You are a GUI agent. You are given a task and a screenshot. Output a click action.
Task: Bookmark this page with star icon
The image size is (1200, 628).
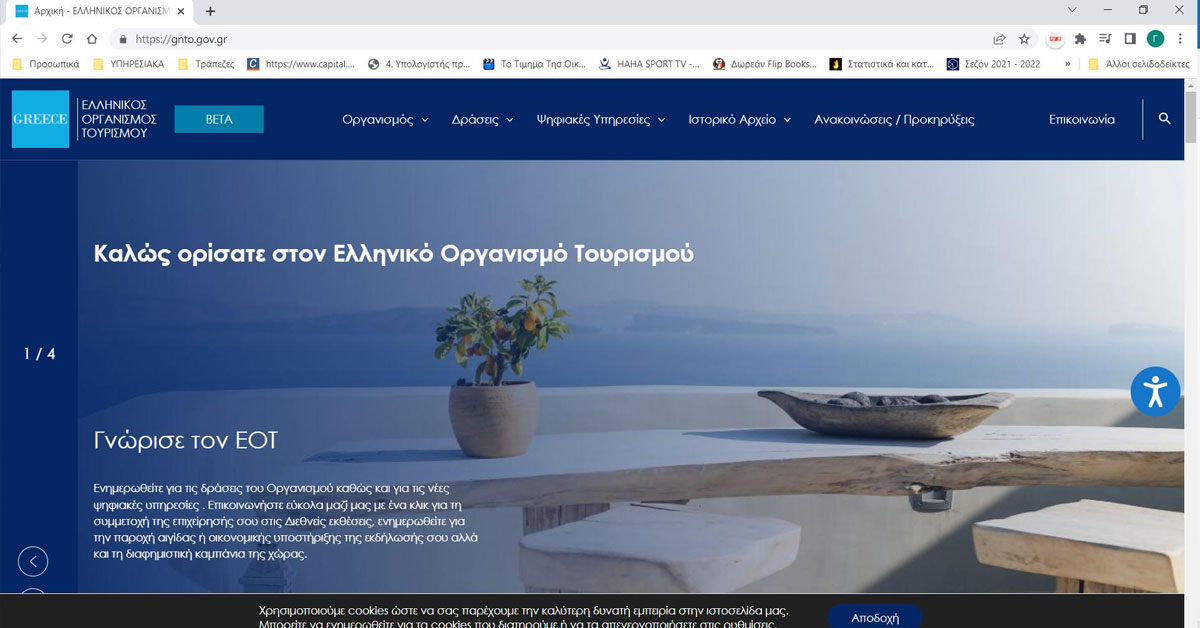[x=1024, y=39]
